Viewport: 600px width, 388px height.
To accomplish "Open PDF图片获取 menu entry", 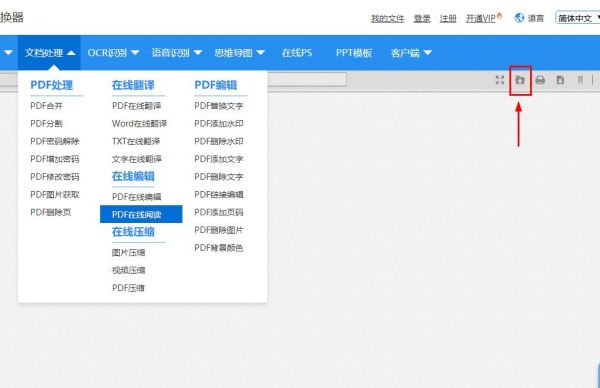I will [55, 194].
